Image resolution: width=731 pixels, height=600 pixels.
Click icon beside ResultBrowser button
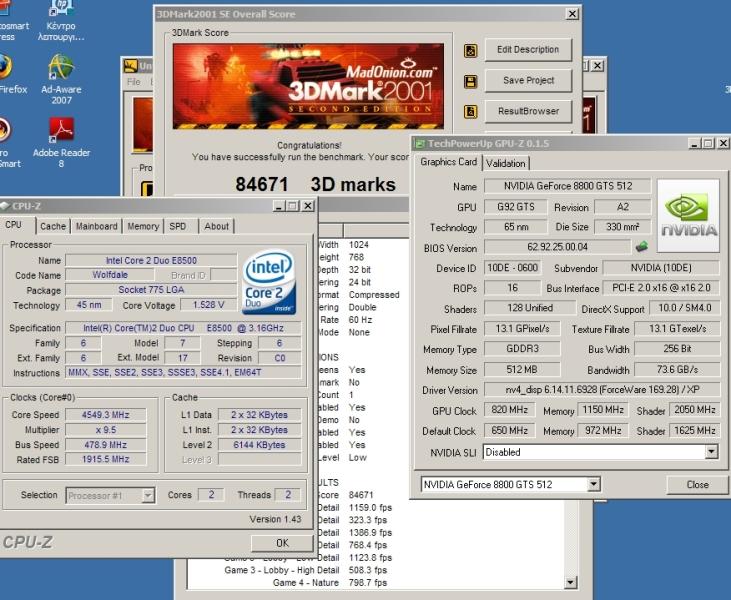pyautogui.click(x=470, y=112)
